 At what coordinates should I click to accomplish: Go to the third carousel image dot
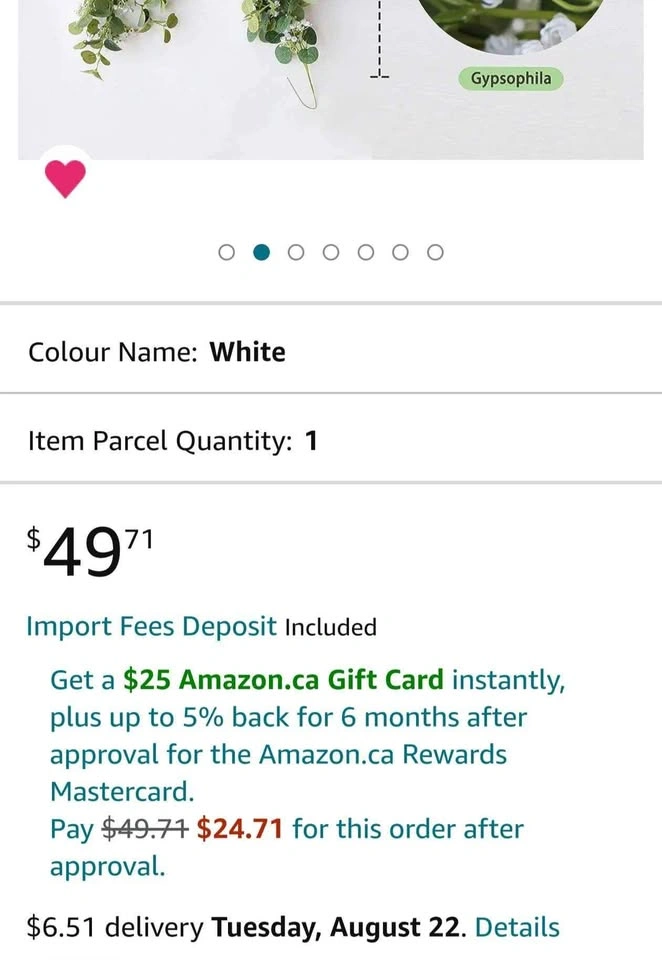(x=296, y=252)
